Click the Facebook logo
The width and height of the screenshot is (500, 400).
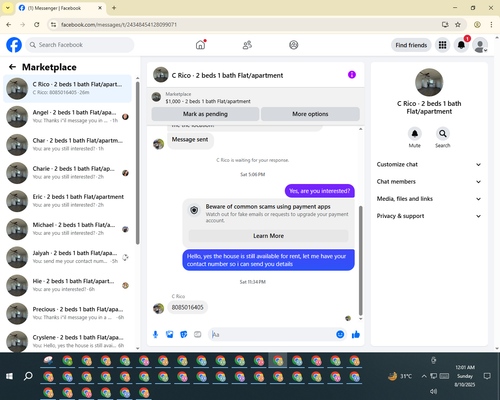(14, 45)
